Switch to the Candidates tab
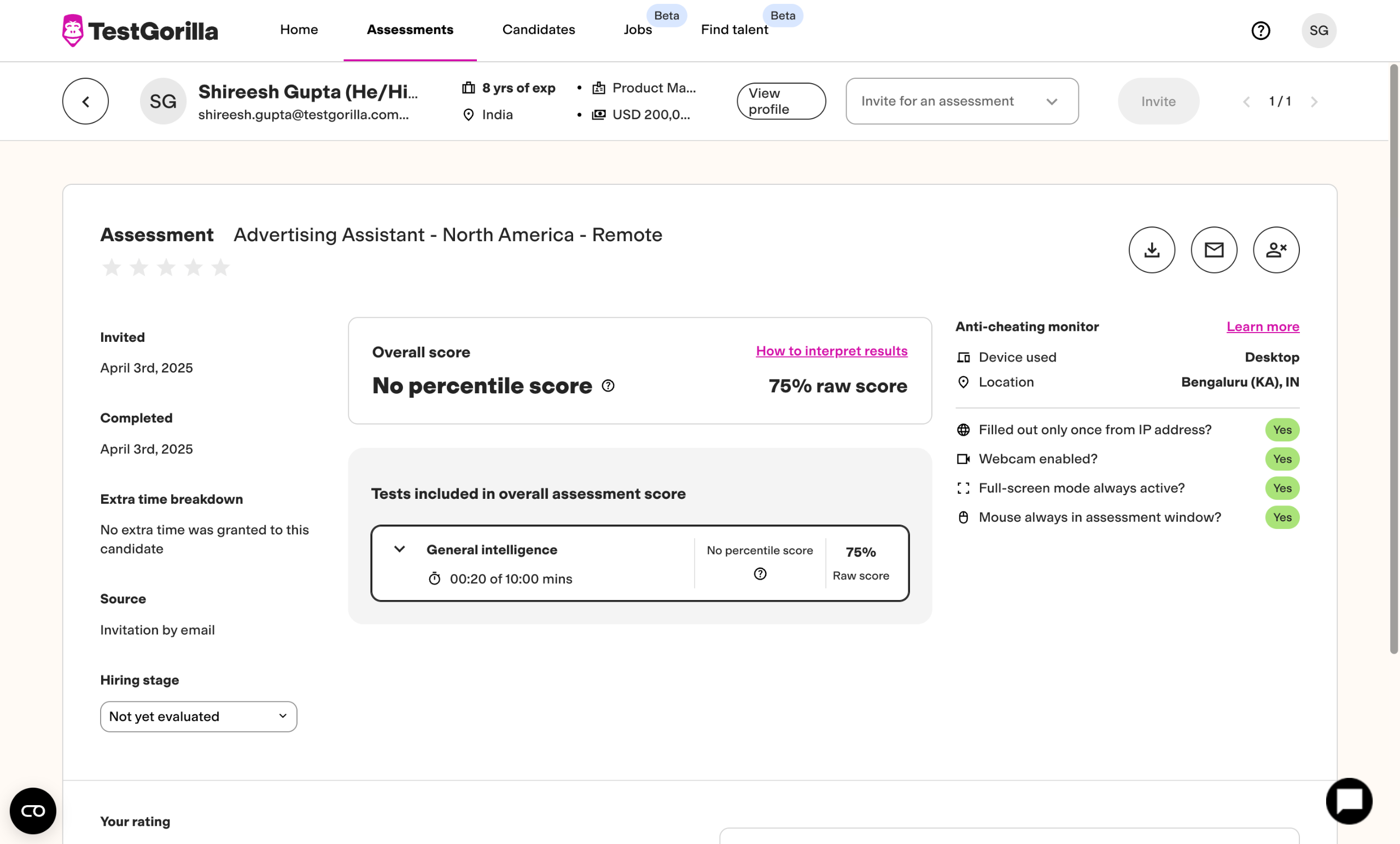Screen dimensions: 1400x844 click(538, 30)
